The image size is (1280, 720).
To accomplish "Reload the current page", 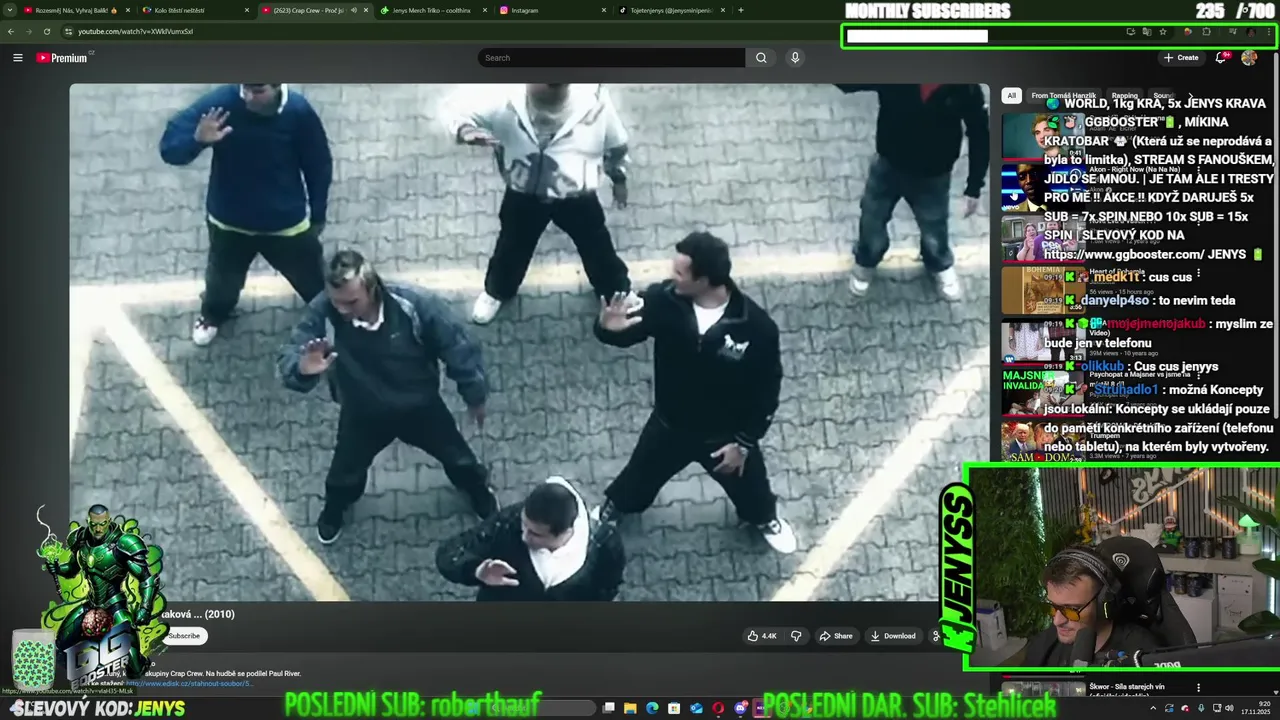I will pyautogui.click(x=46, y=31).
